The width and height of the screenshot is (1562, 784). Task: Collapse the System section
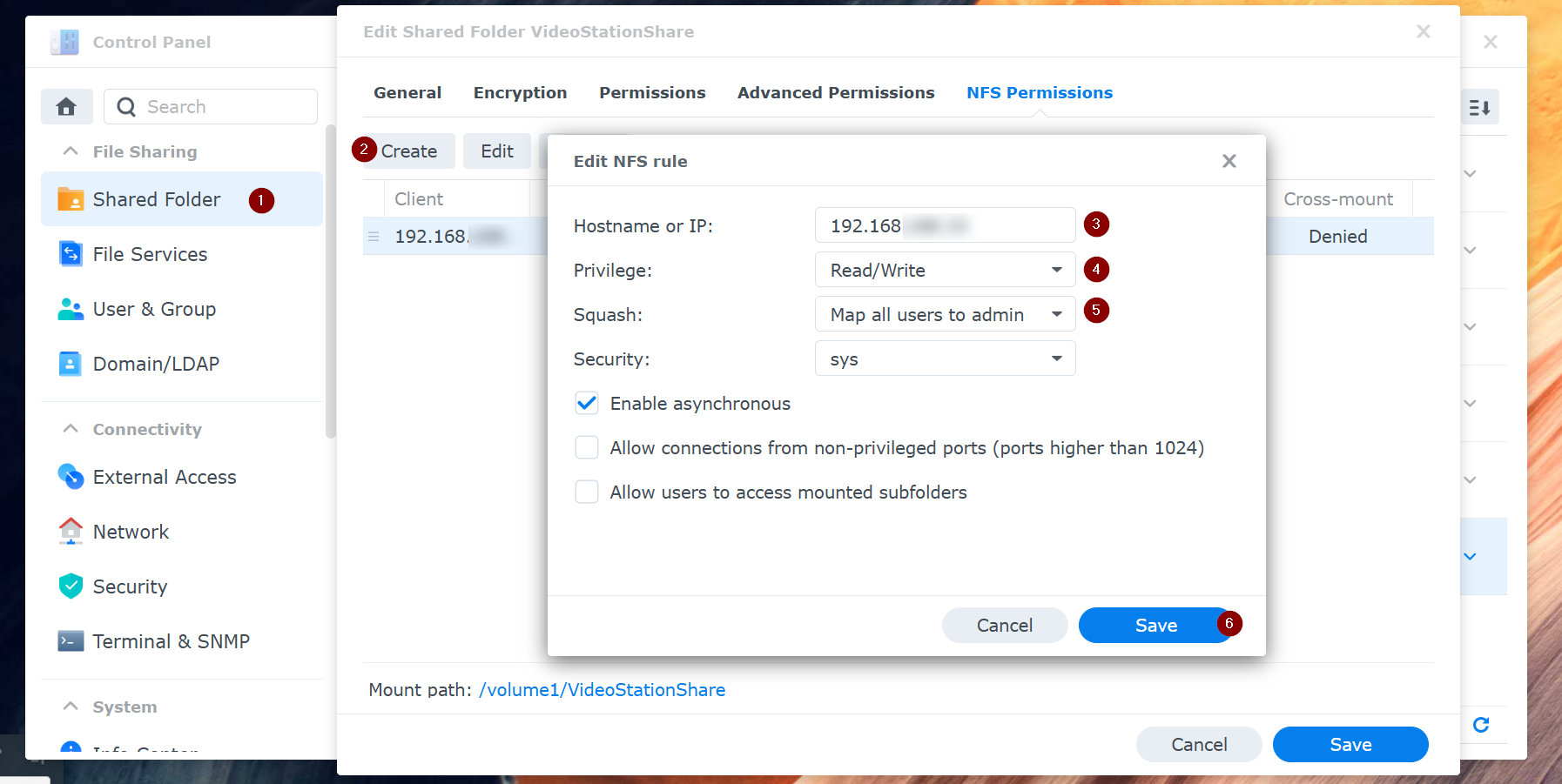pyautogui.click(x=71, y=707)
